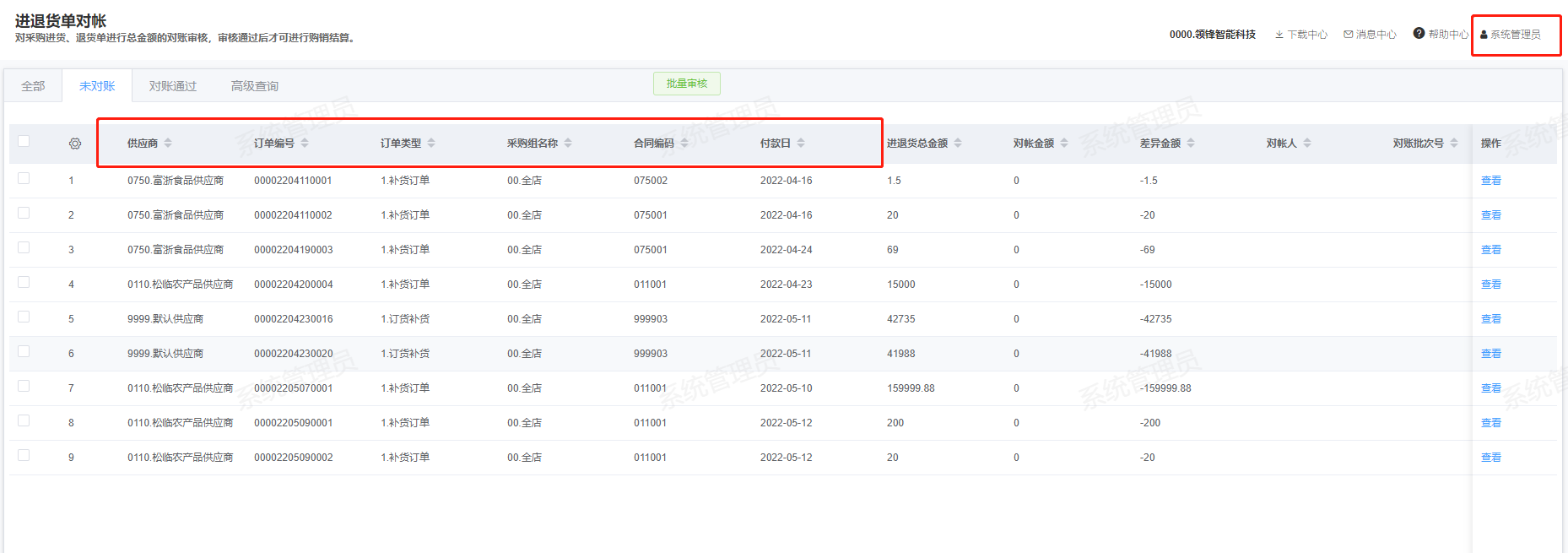Open the download center icon
The image size is (1568, 553).
[1279, 35]
